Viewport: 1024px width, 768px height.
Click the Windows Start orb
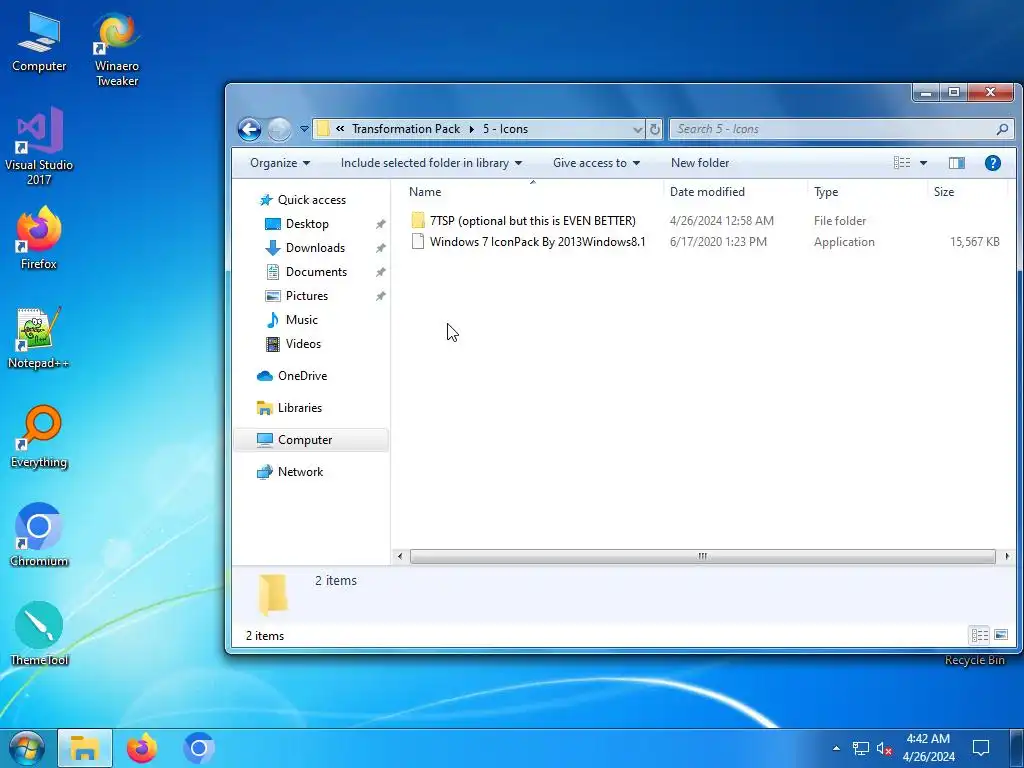pyautogui.click(x=26, y=748)
